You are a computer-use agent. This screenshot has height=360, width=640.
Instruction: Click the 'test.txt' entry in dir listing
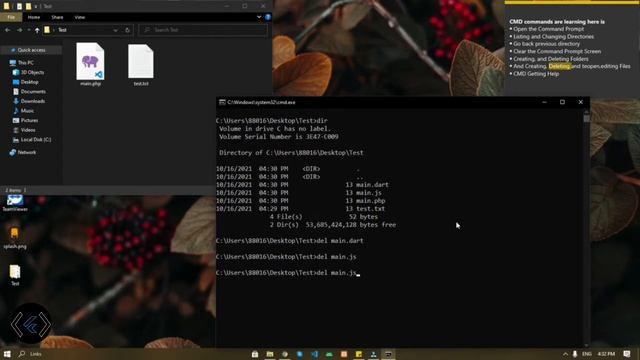coord(371,209)
